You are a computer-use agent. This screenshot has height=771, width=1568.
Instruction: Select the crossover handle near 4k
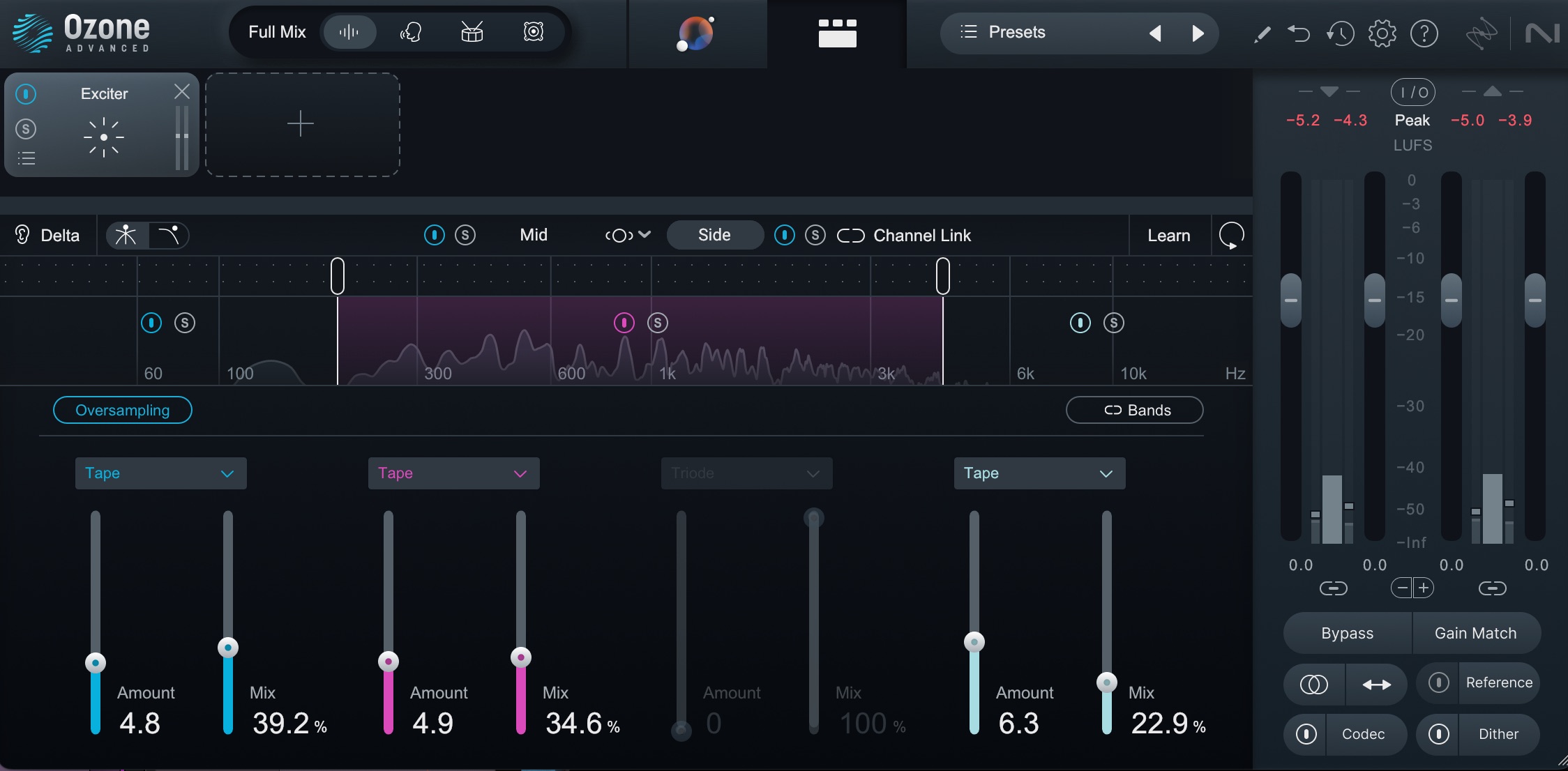[943, 276]
